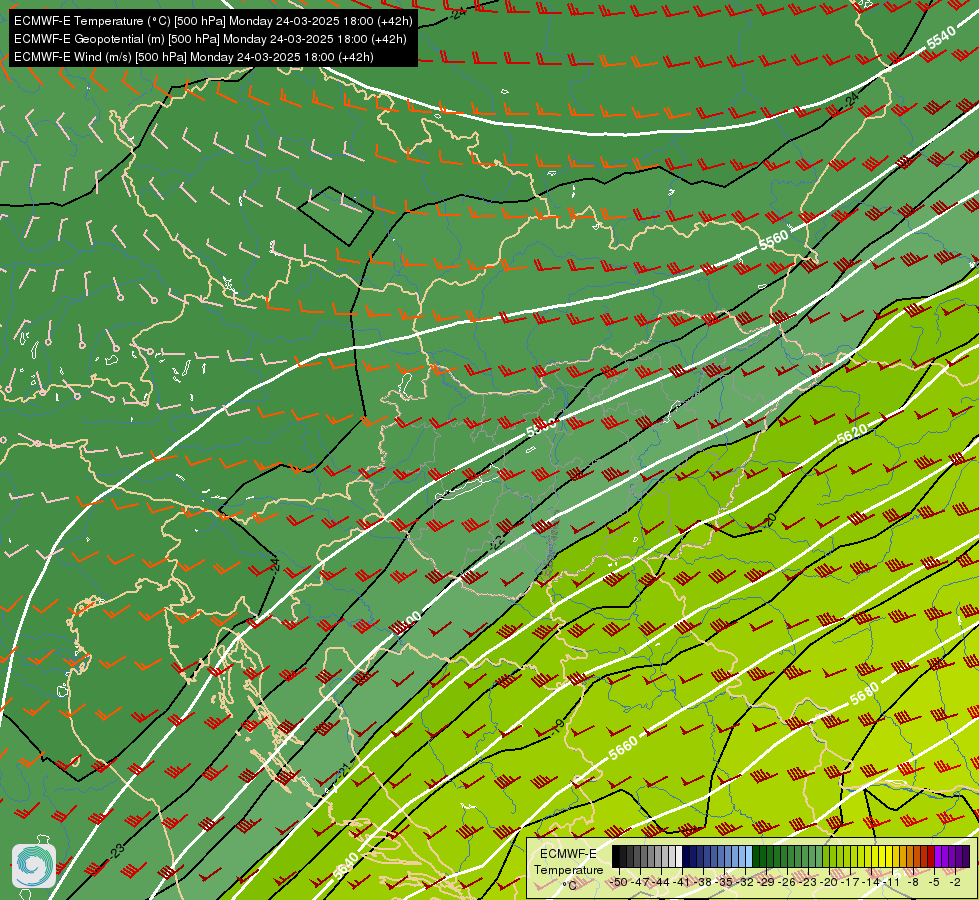This screenshot has height=900, width=979.
Task: Click the -44 tick label in the legend
Action: 662,882
